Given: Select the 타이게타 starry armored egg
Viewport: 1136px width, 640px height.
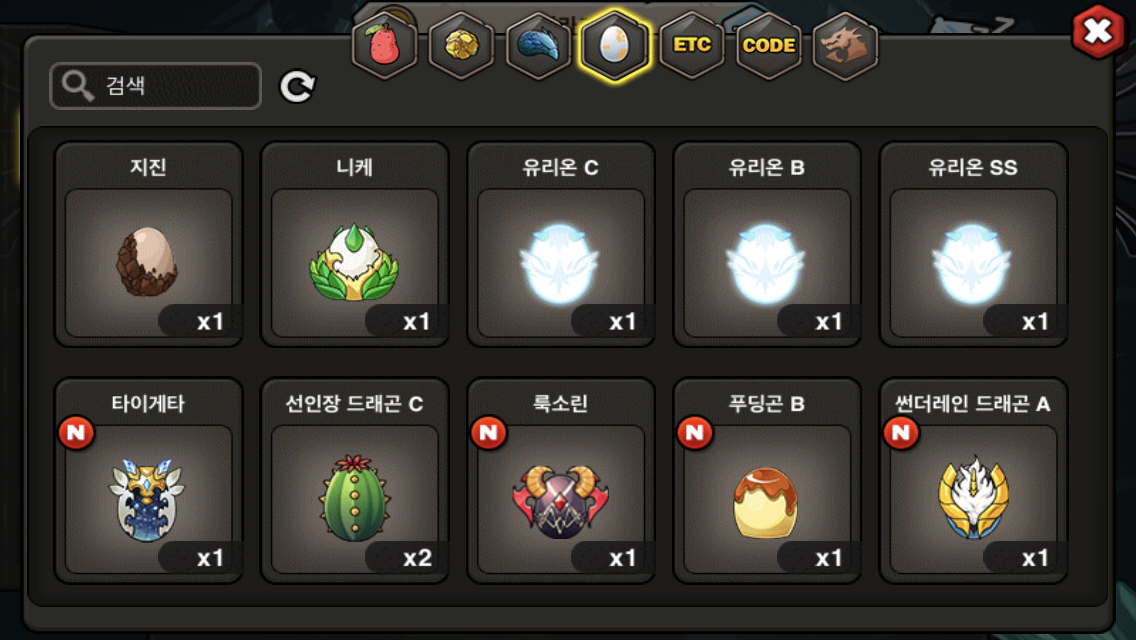Looking at the screenshot, I should coord(149,481).
